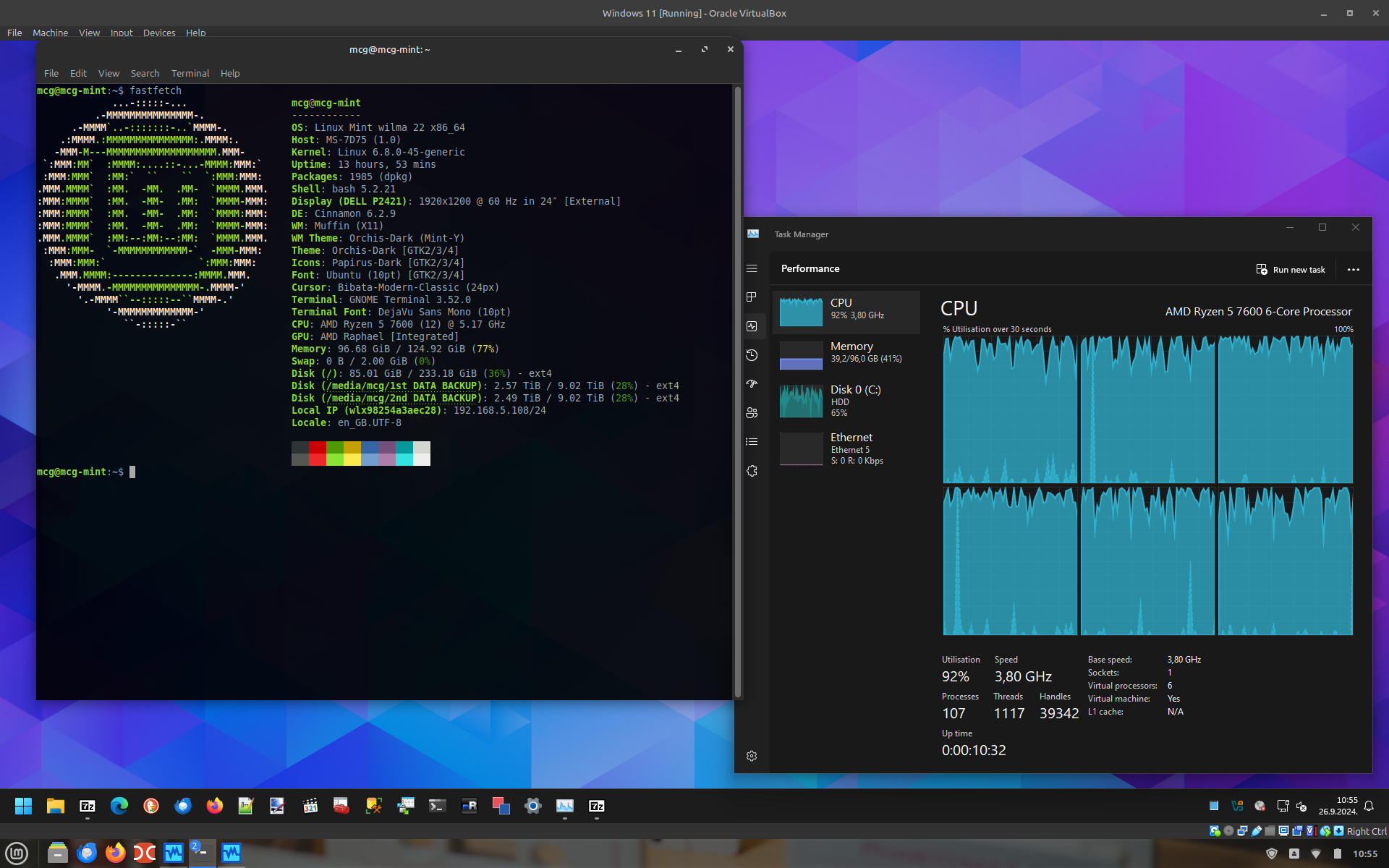Open Processes page in Task Manager sidebar

pos(752,297)
